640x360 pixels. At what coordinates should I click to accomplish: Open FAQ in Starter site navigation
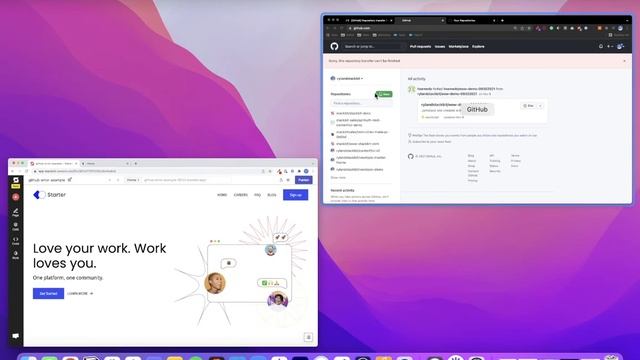257,195
